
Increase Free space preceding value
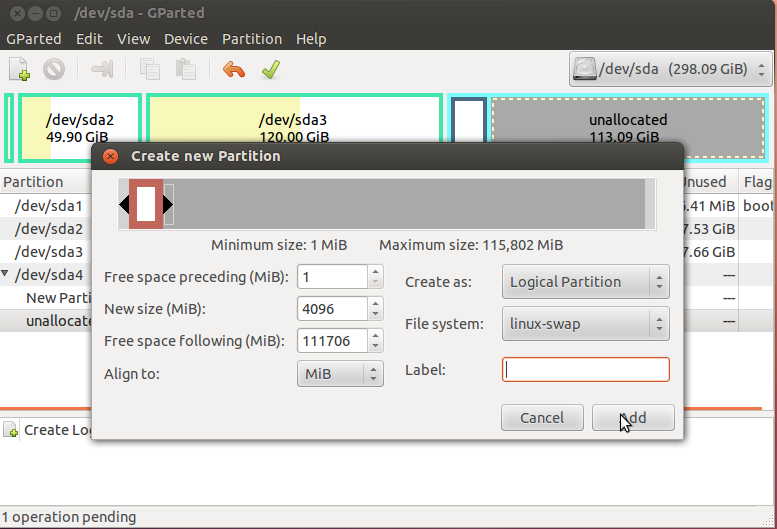(375, 271)
